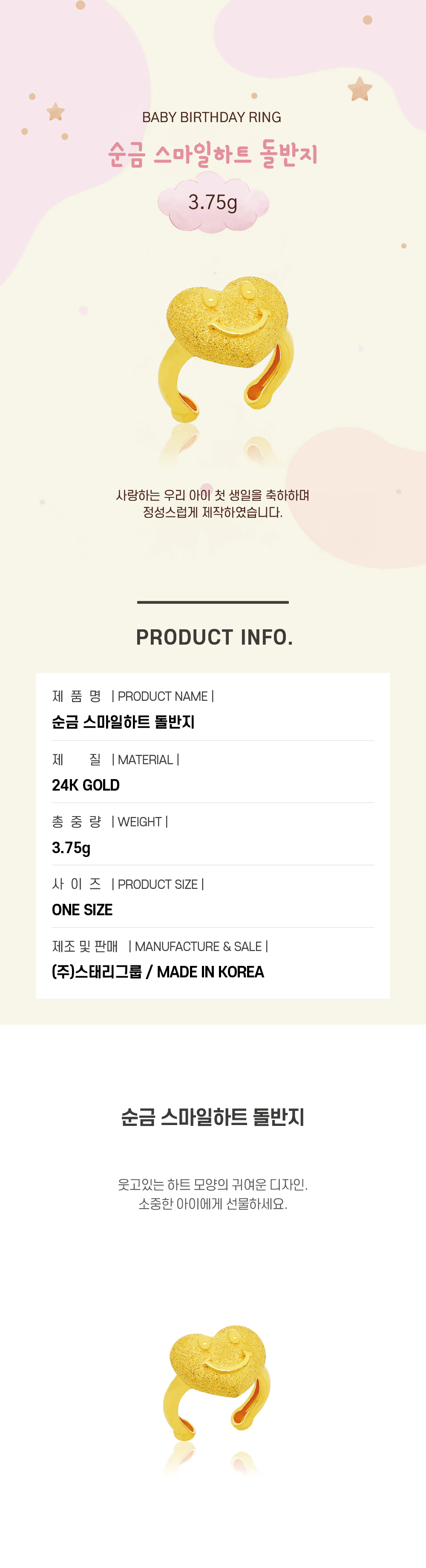The image size is (426, 1568).
Task: Click the ONE SIZE value
Action: click(82, 910)
